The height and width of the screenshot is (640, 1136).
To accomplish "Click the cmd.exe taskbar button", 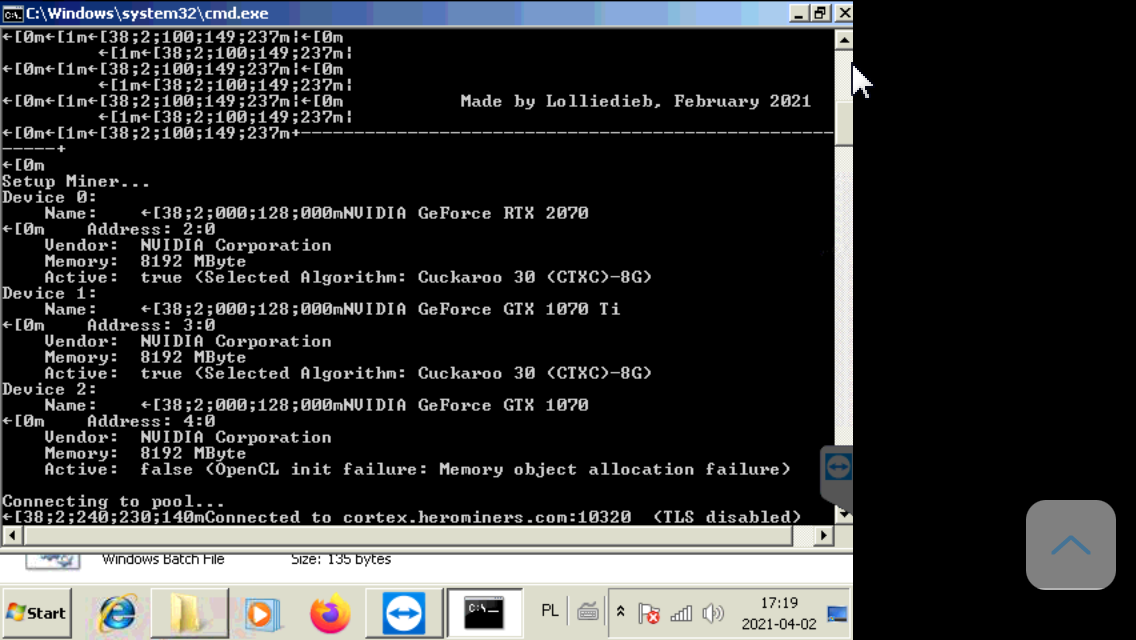I will tap(484, 613).
